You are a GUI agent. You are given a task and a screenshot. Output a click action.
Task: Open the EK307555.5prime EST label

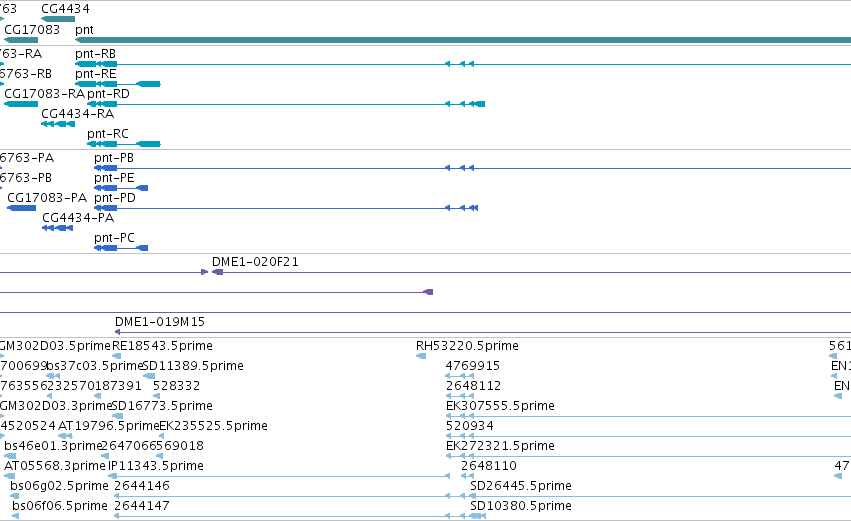[500, 406]
